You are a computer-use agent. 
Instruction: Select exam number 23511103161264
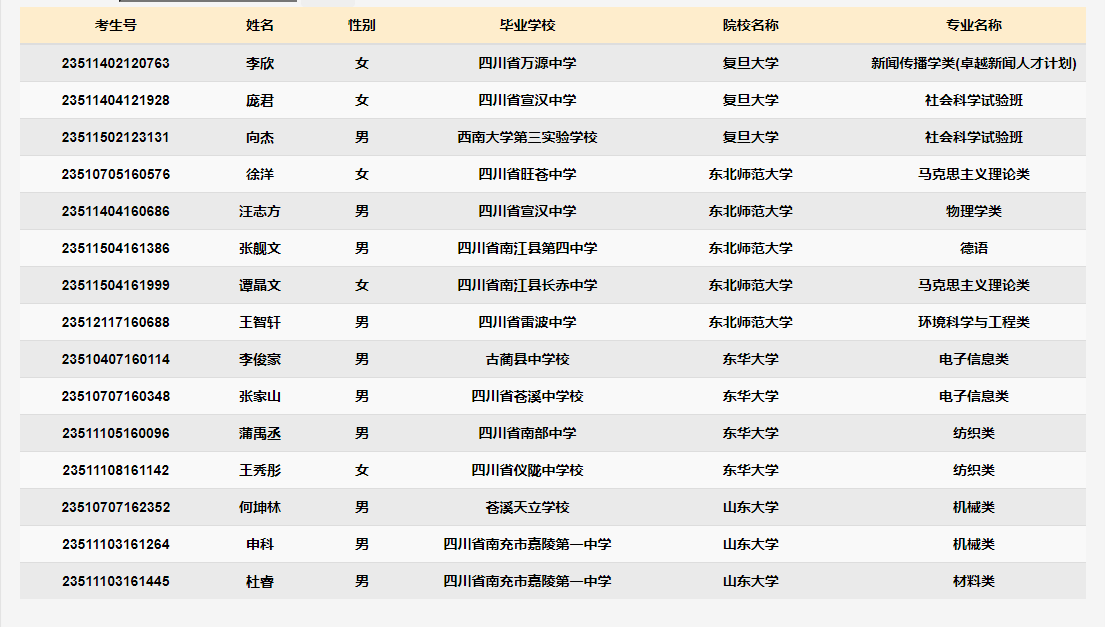click(116, 544)
